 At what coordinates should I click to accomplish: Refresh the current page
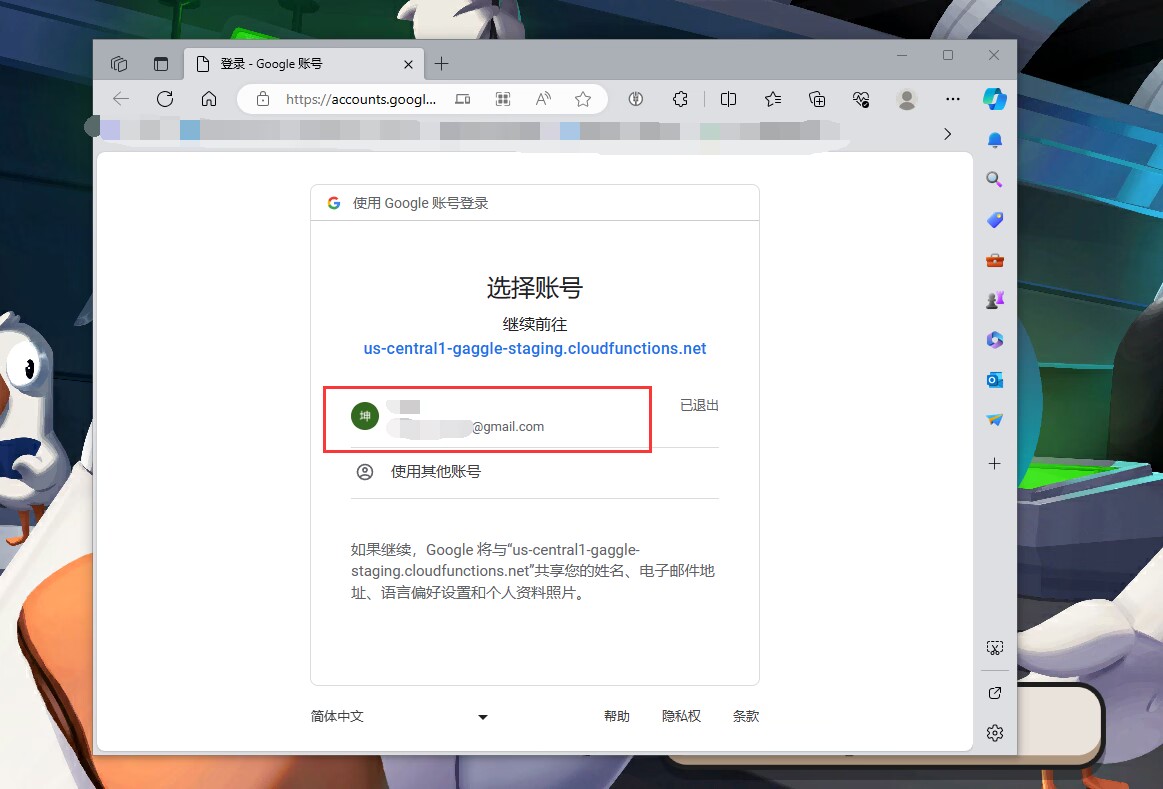click(x=165, y=99)
